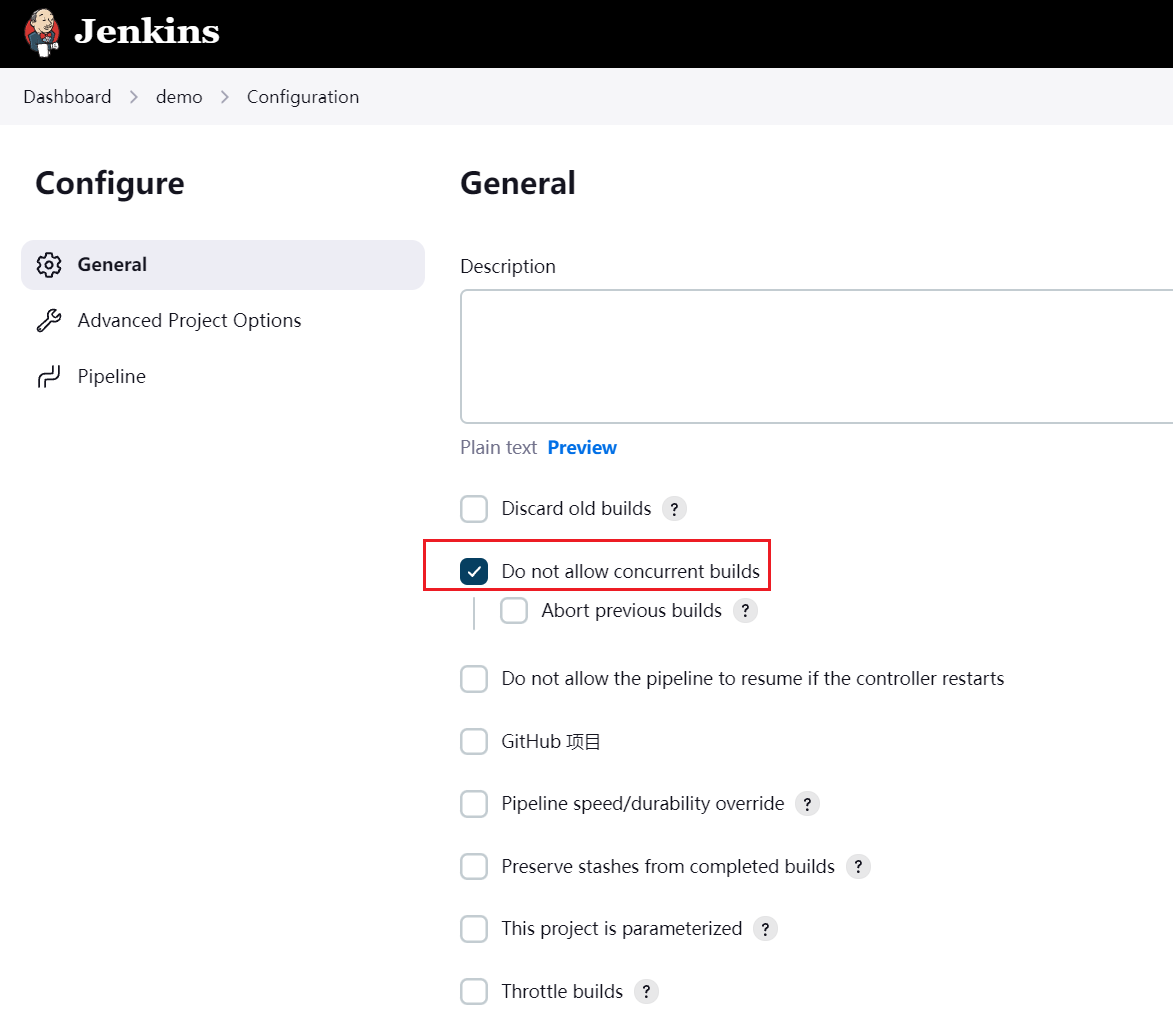Open help for Discard old builds

click(674, 509)
